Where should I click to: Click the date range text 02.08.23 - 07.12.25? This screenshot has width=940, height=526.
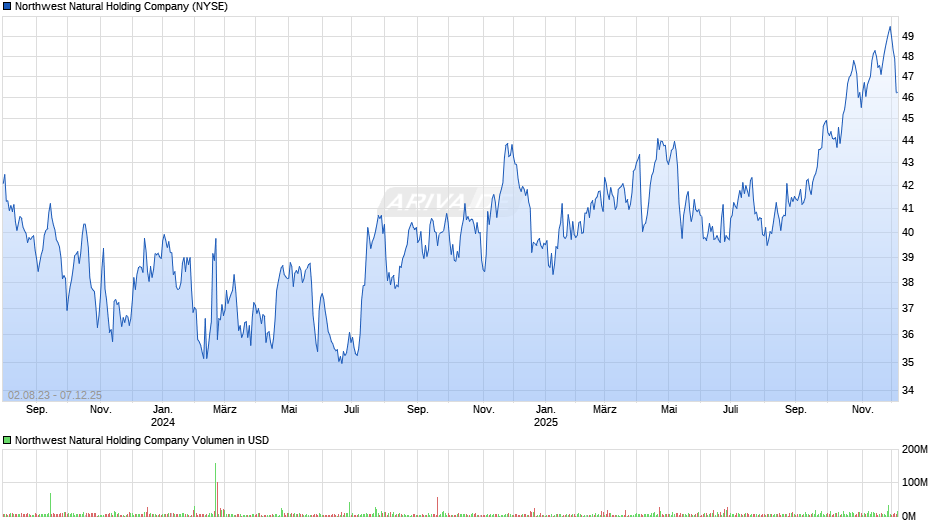(x=55, y=395)
